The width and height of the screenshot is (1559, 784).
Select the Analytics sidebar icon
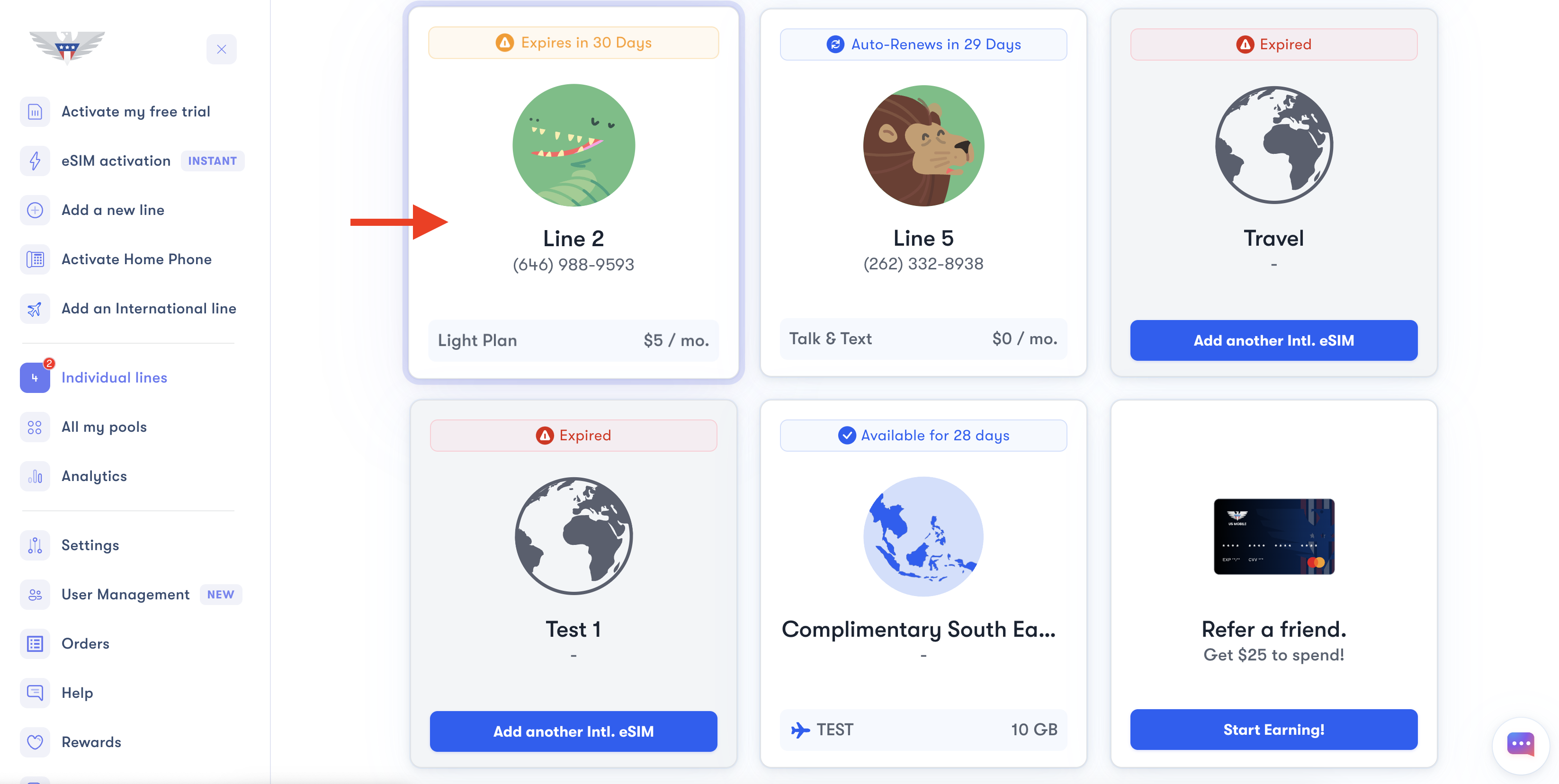[34, 475]
